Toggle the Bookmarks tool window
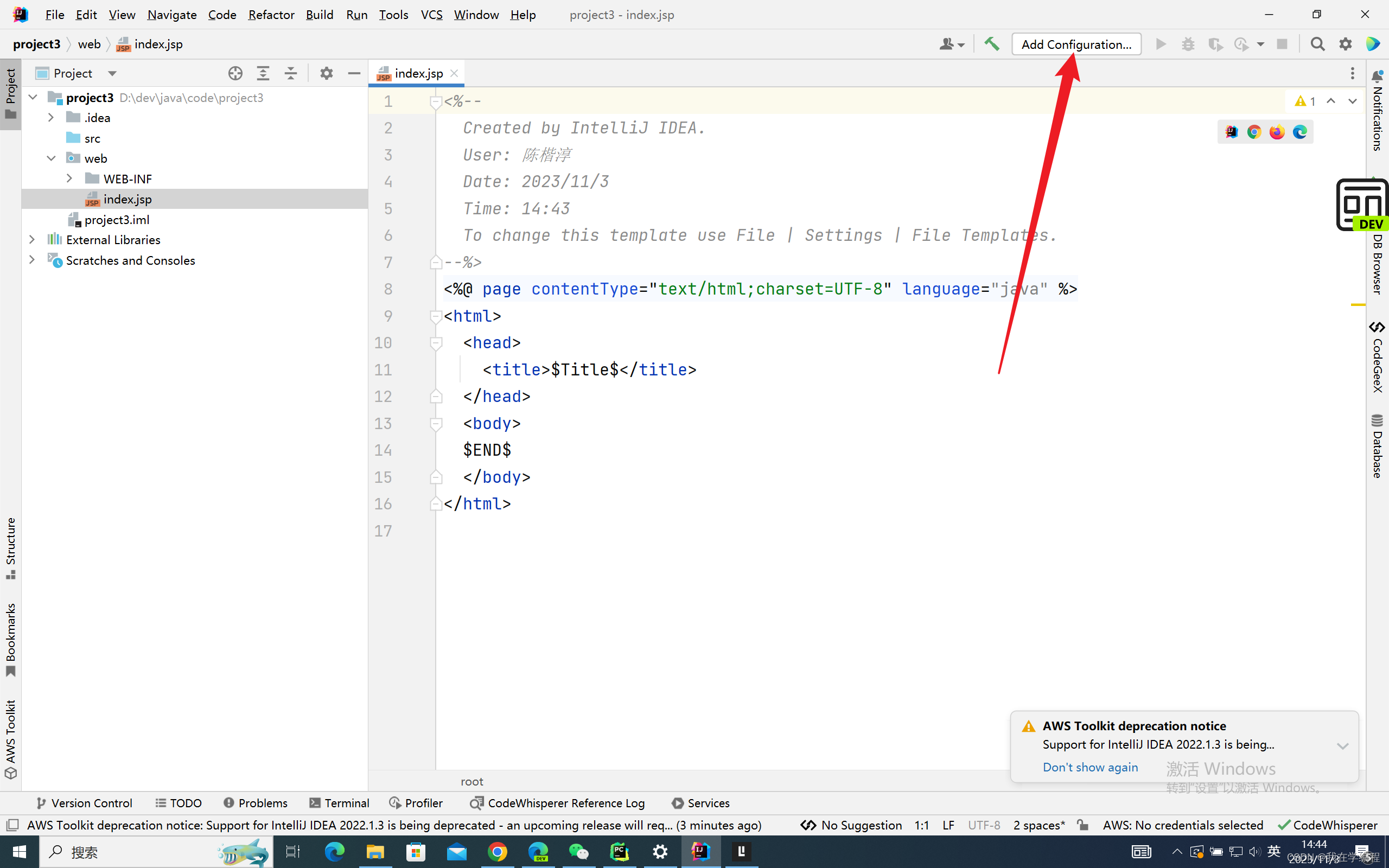This screenshot has width=1389, height=868. (x=10, y=639)
